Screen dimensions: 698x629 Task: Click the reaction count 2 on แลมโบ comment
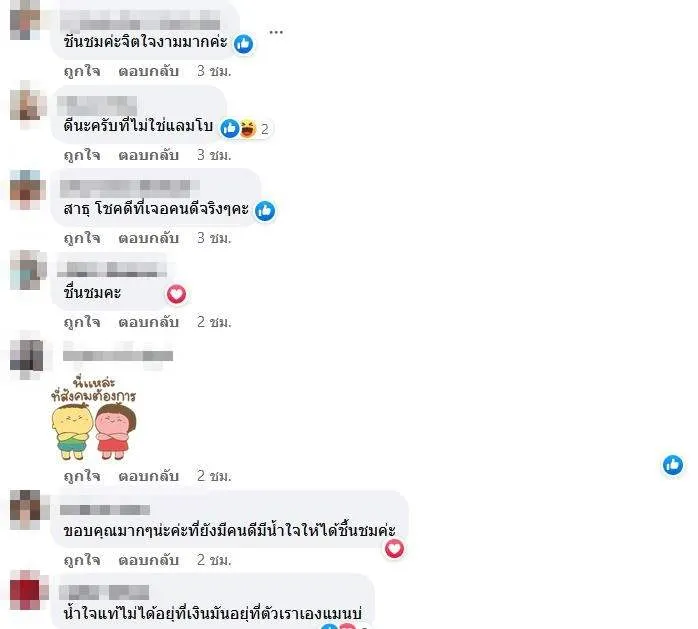[x=264, y=129]
